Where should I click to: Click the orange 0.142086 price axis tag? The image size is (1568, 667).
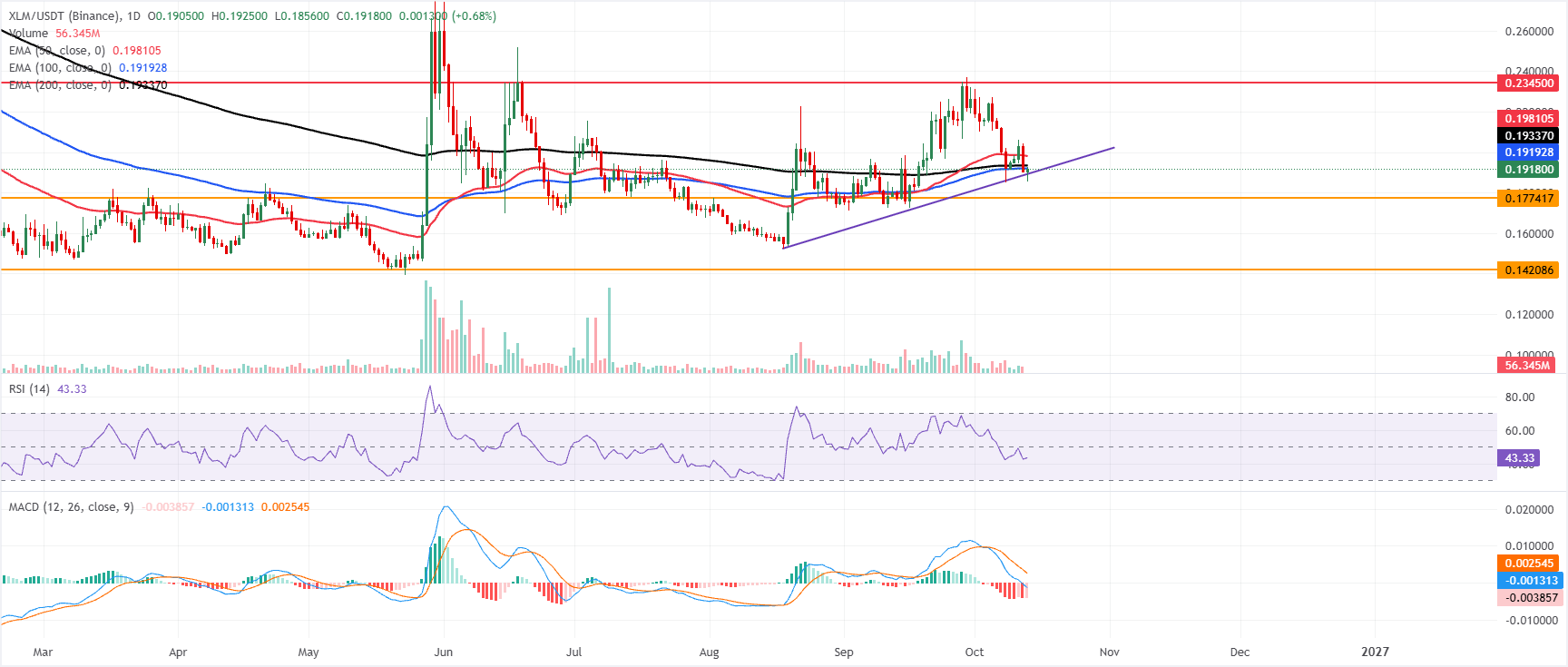click(1528, 270)
